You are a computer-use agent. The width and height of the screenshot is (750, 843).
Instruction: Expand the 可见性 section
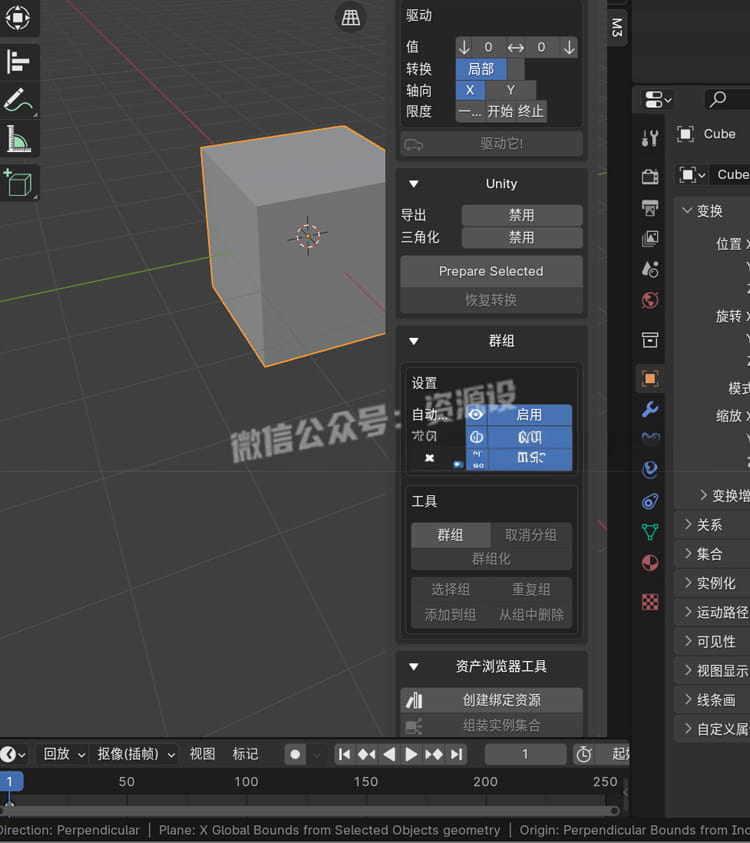pyautogui.click(x=688, y=640)
